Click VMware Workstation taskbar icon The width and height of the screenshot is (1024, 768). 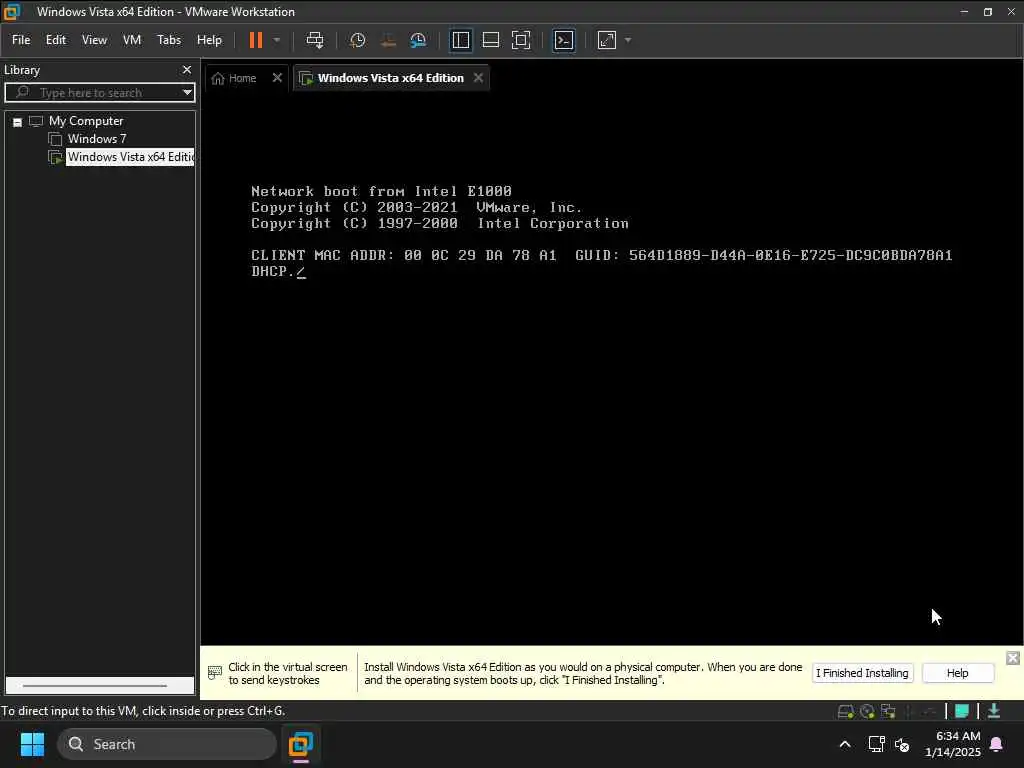(300, 744)
